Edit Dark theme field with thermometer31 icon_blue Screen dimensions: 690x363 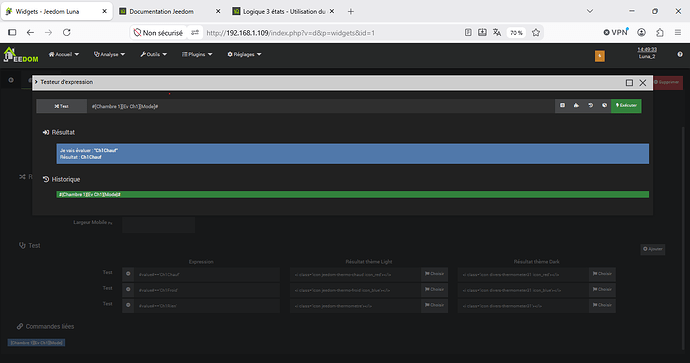(523, 290)
